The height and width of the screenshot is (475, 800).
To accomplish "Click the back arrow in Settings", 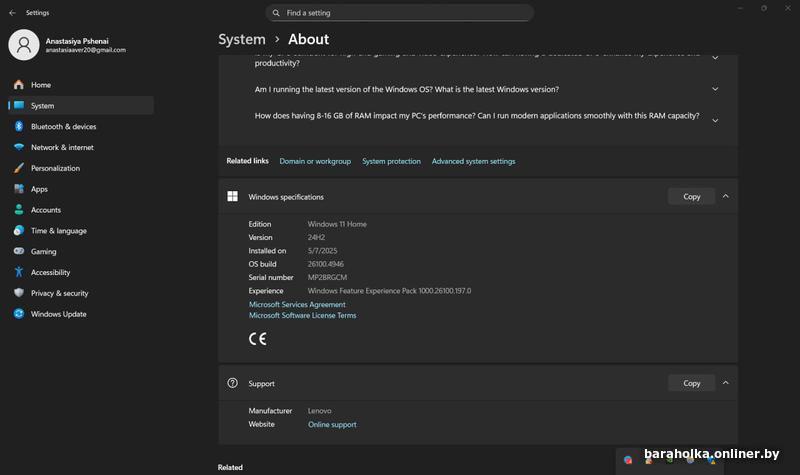I will coord(12,13).
